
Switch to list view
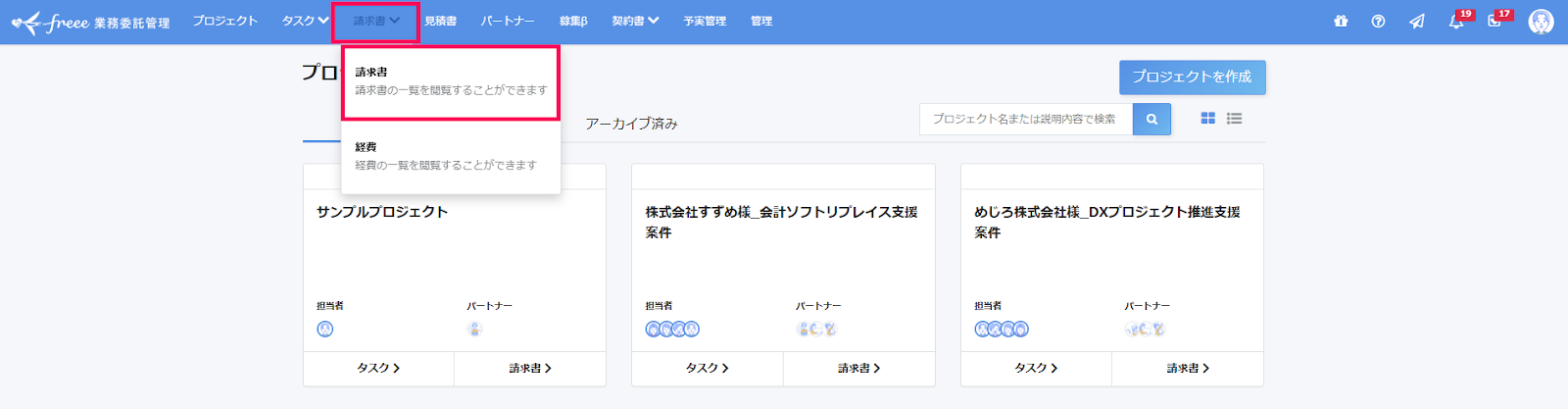1234,118
